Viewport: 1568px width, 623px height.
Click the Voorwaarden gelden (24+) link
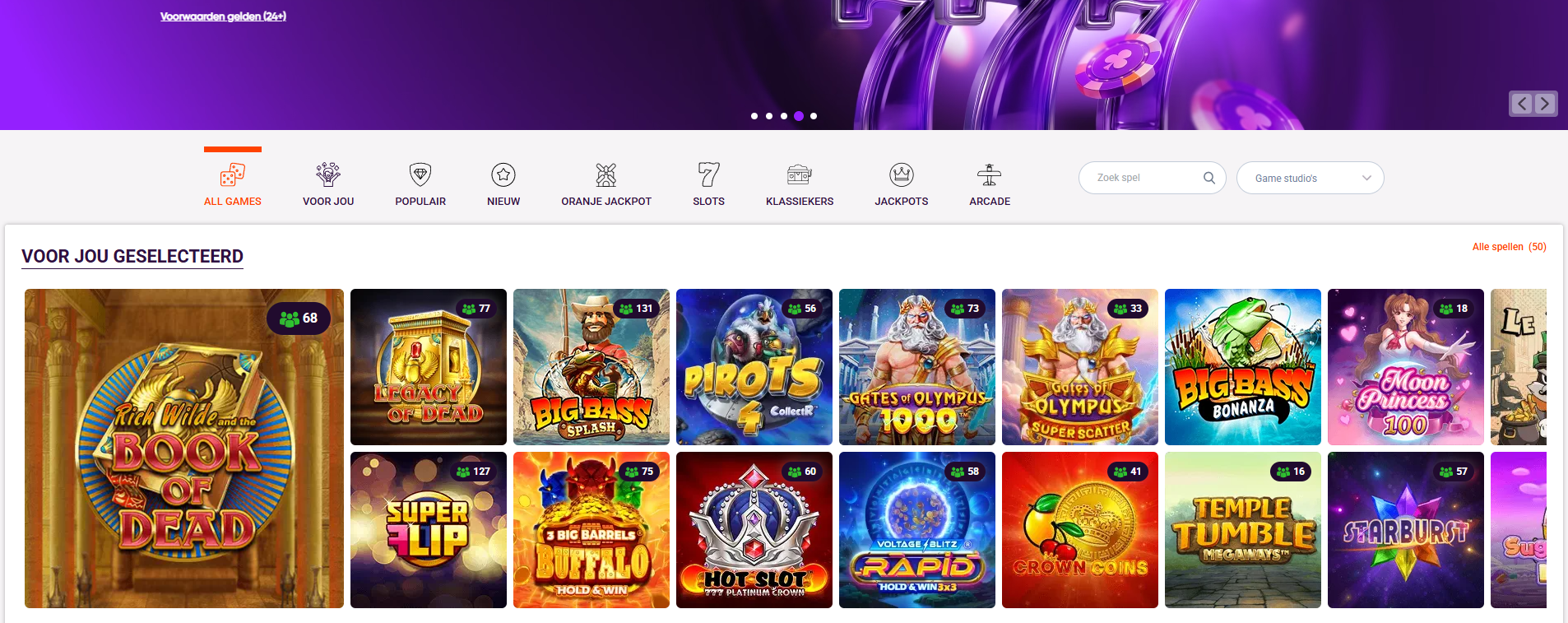(223, 16)
